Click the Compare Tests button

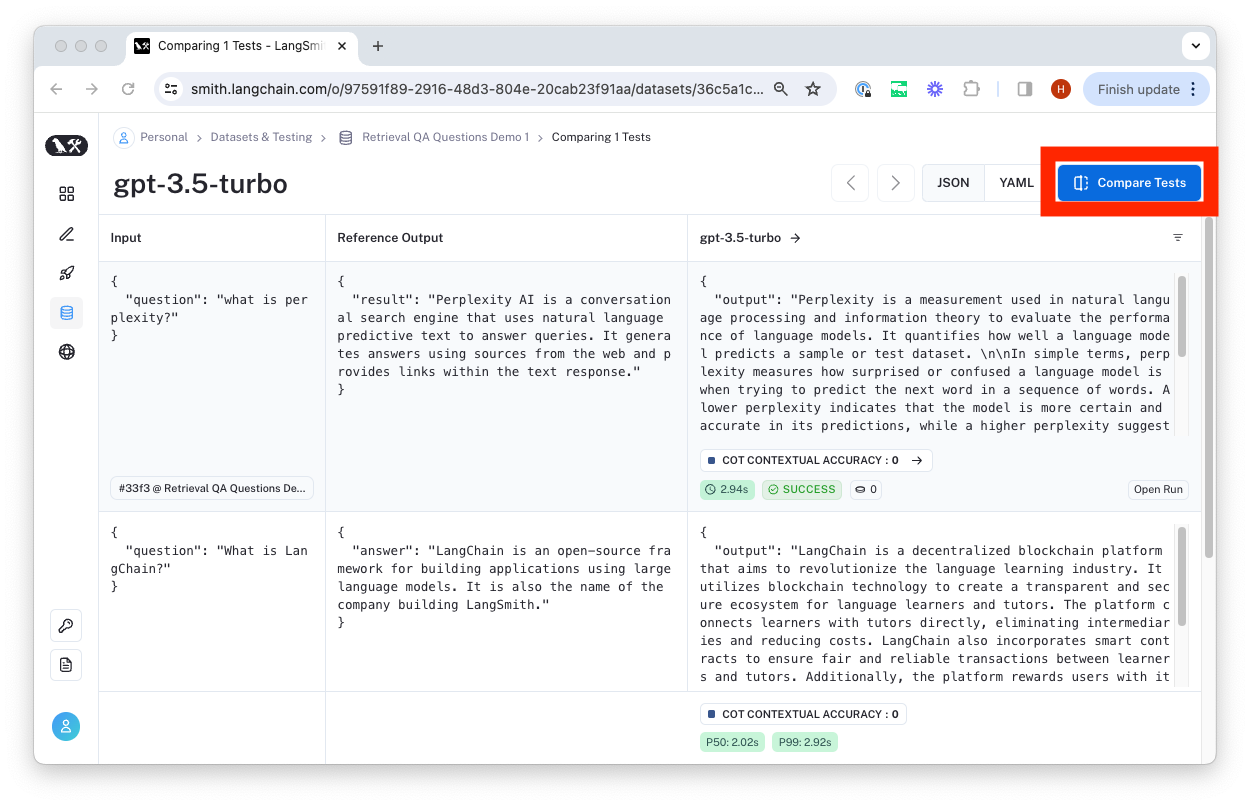tap(1129, 183)
